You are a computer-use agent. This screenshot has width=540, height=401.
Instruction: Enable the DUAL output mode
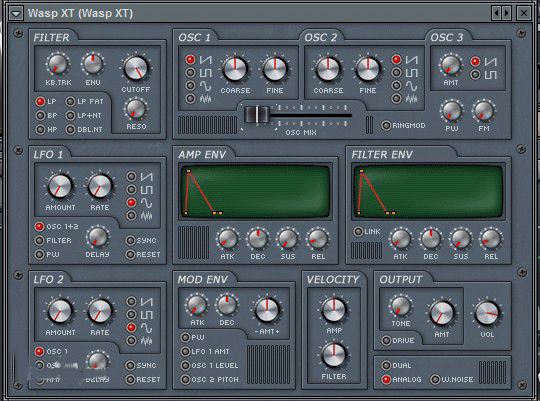click(386, 365)
